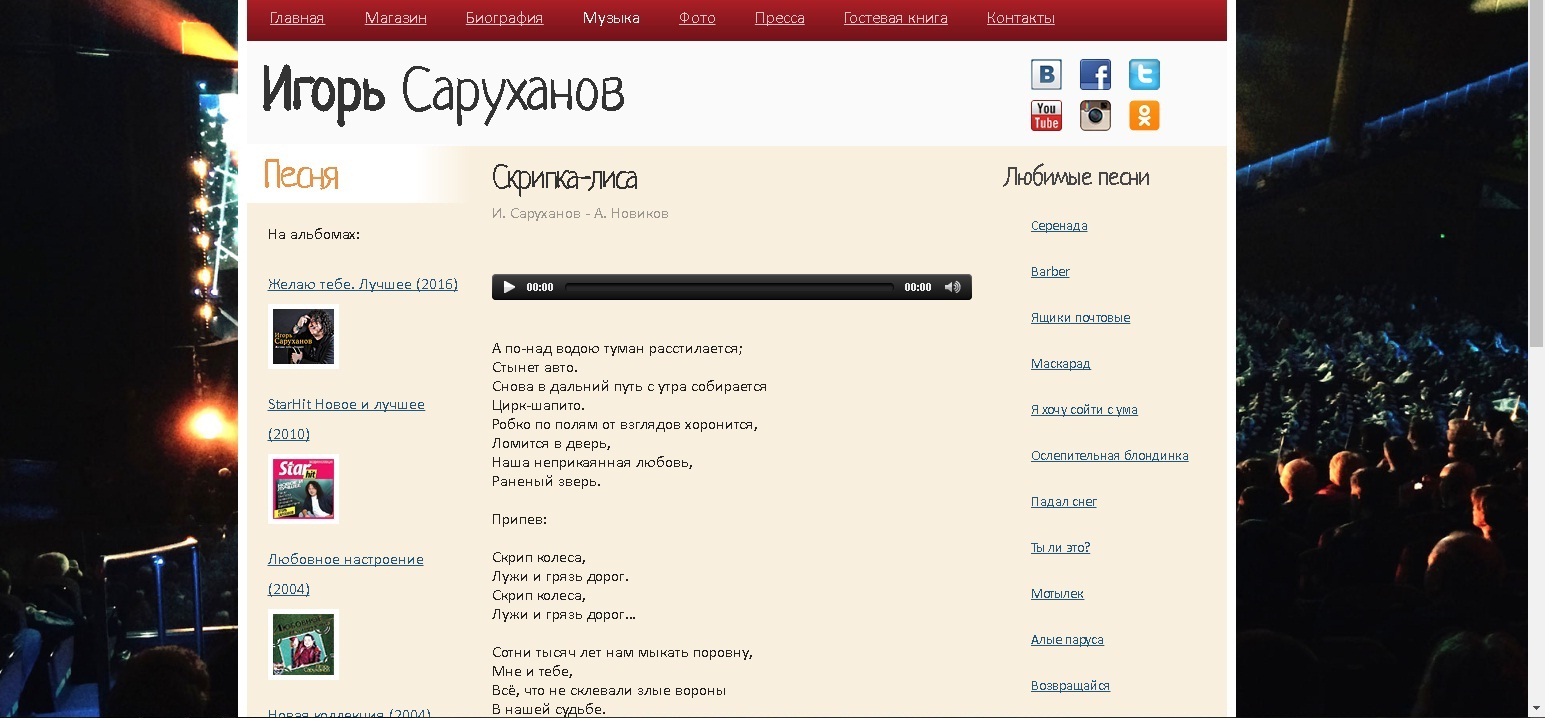Image resolution: width=1554 pixels, height=726 pixels.
Task: Open the song Ты ли это?
Action: point(1061,548)
